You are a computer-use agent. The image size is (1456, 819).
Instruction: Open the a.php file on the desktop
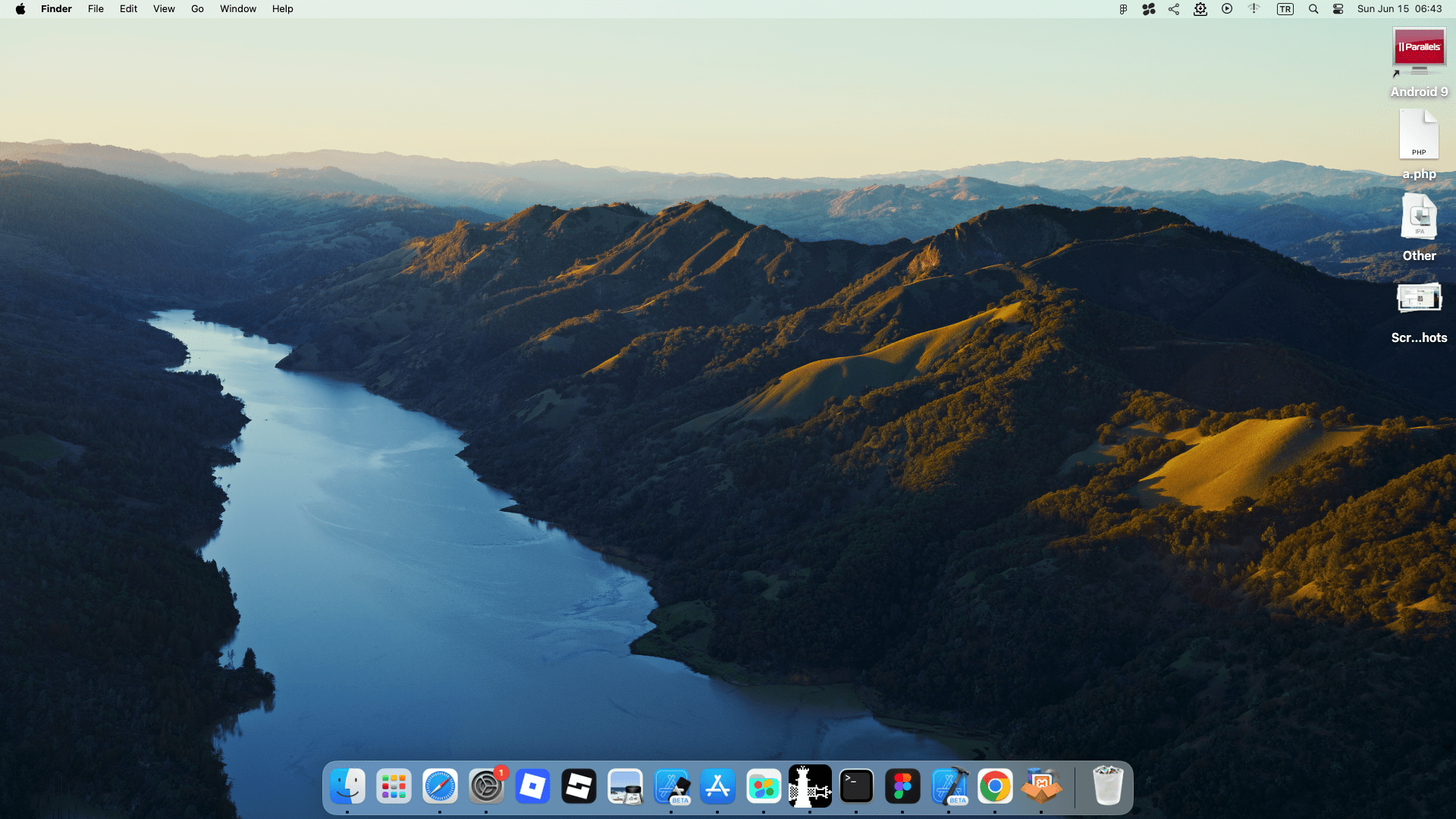[1419, 134]
